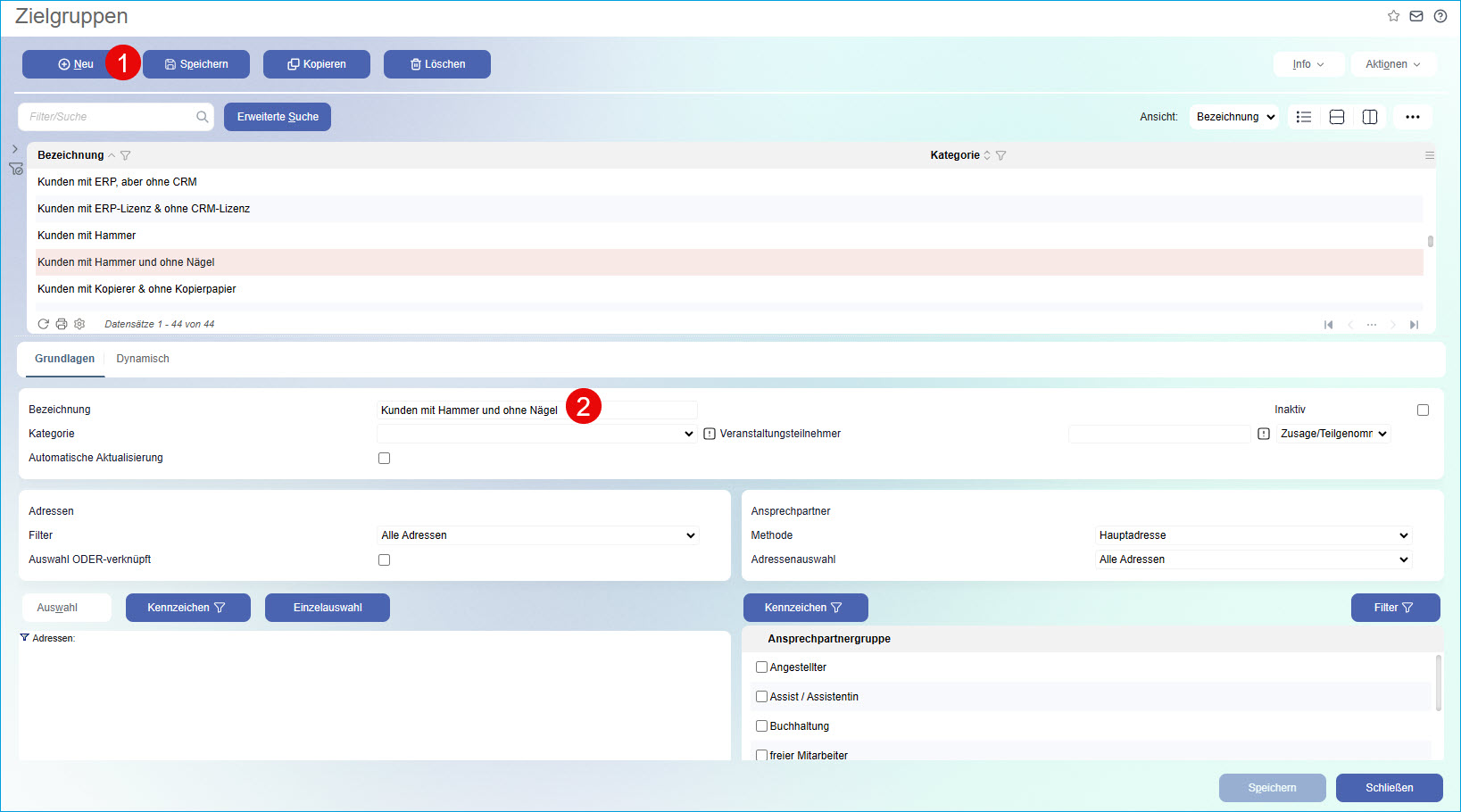Open the help question mark icon
The width and height of the screenshot is (1461, 812).
[1440, 16]
